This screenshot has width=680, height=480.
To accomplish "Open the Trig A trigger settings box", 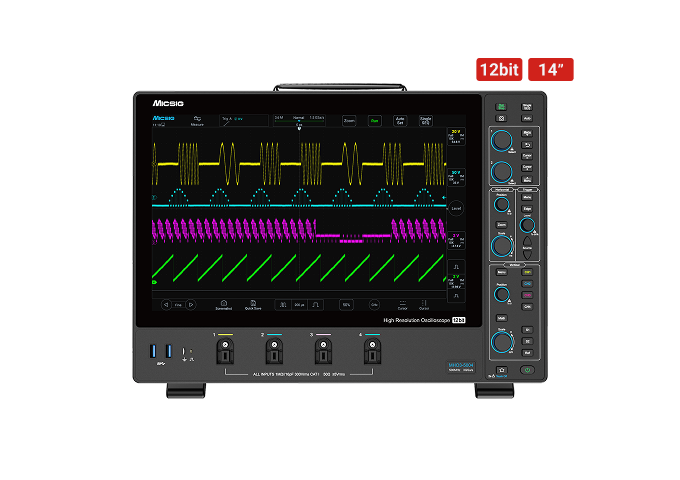I will [244, 121].
